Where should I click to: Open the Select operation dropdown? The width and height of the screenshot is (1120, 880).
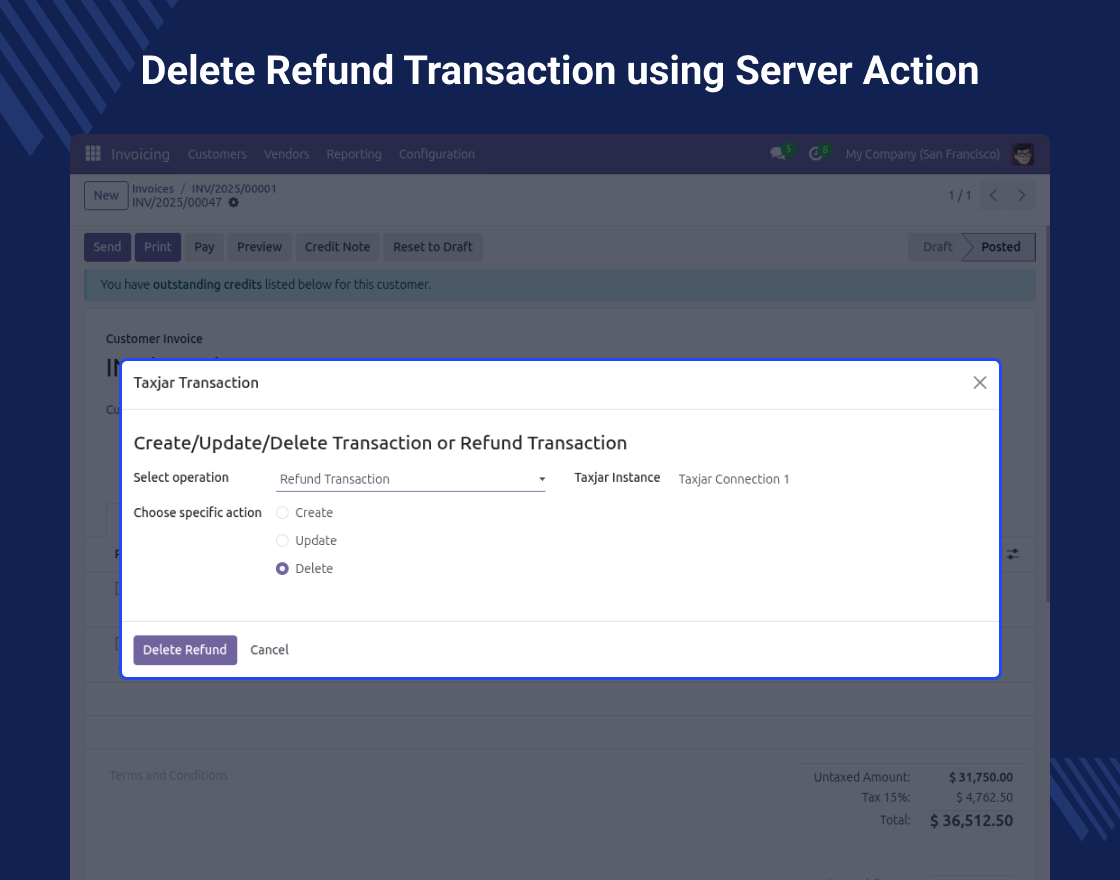tap(411, 479)
